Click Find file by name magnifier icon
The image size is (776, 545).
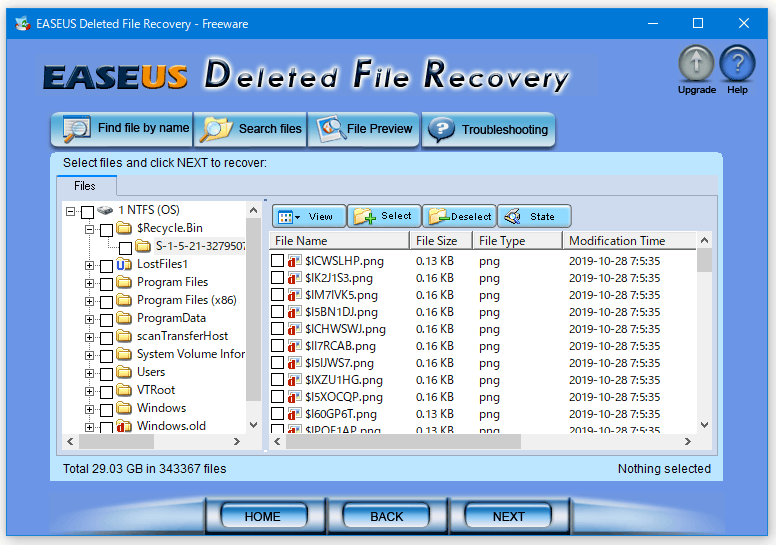point(76,129)
